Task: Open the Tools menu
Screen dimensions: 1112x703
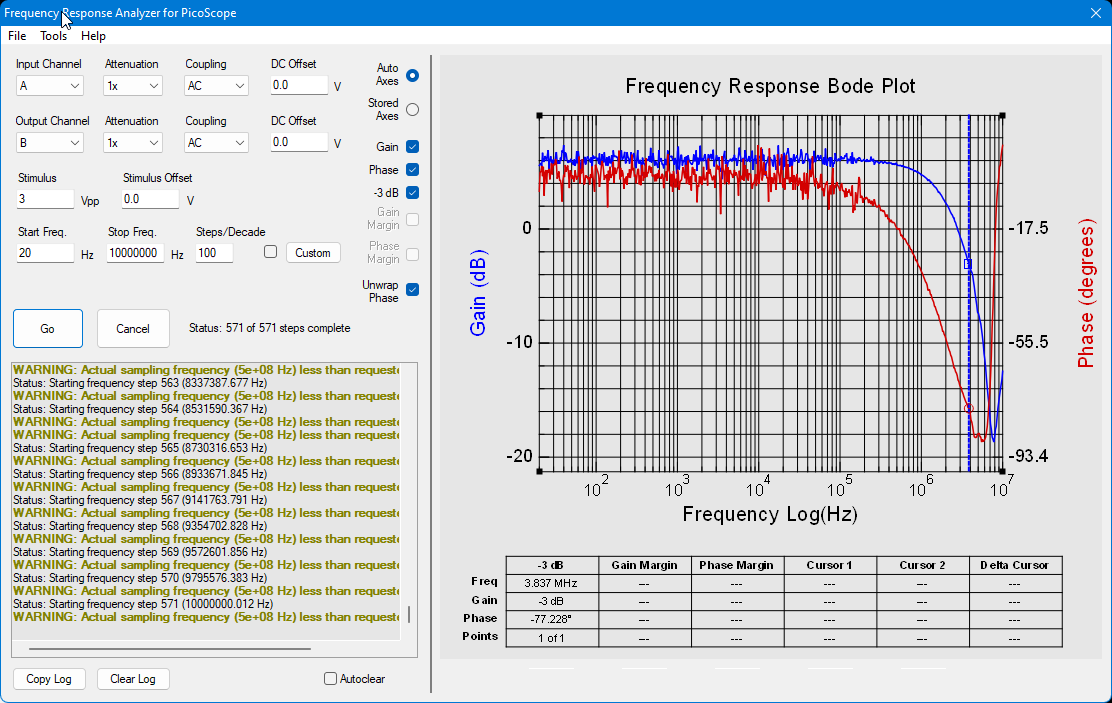Action: [x=53, y=35]
